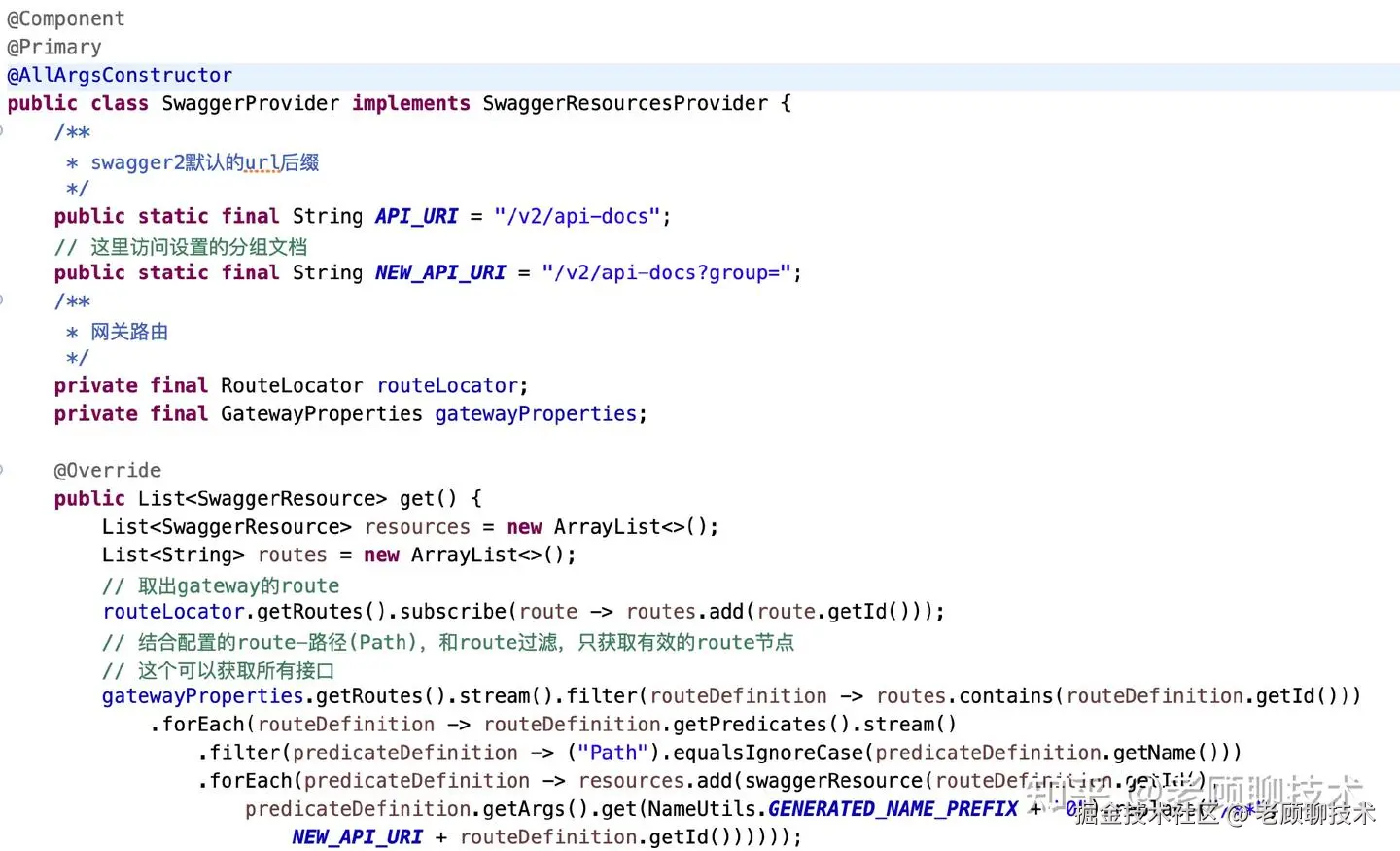The height and width of the screenshot is (851, 1400).
Task: Select the @AllArgsConstructor annotation
Action: [120, 75]
